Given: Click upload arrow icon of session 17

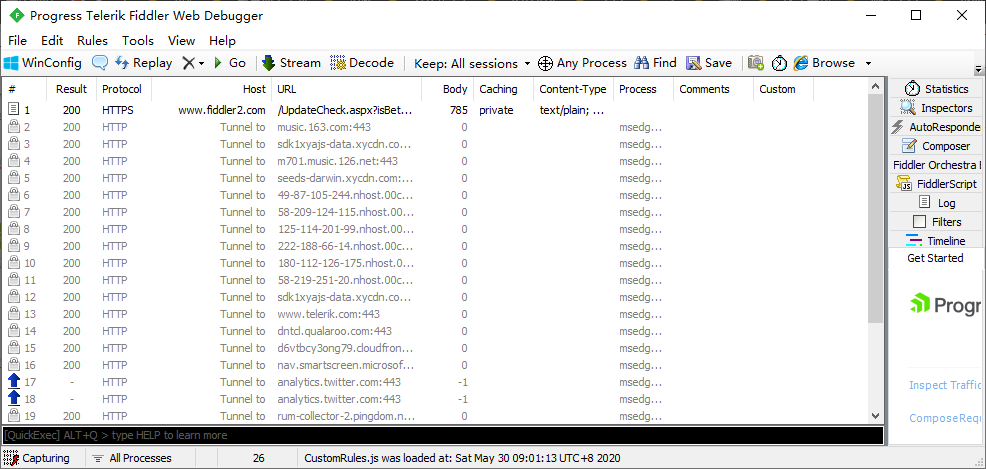Looking at the screenshot, I should pos(14,382).
